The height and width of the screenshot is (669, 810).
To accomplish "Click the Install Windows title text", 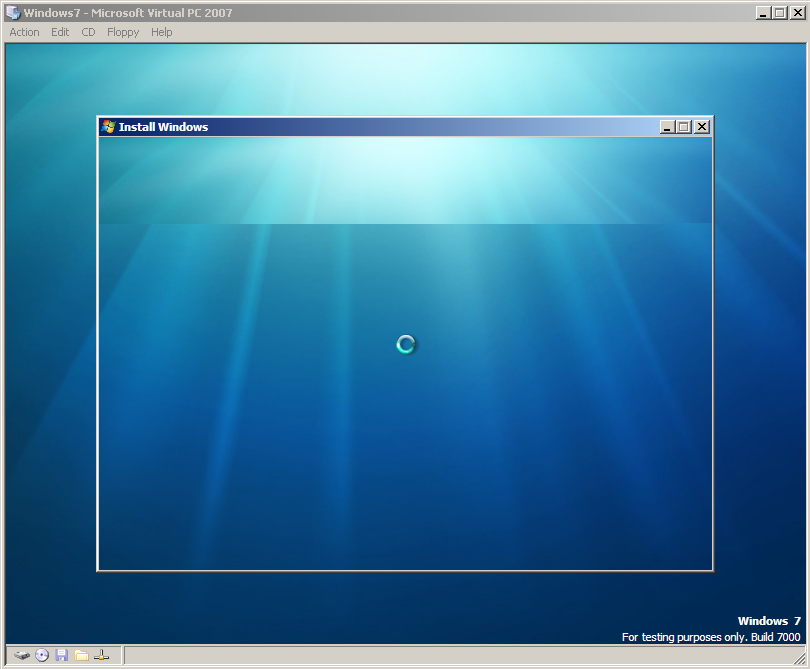I will tap(163, 127).
